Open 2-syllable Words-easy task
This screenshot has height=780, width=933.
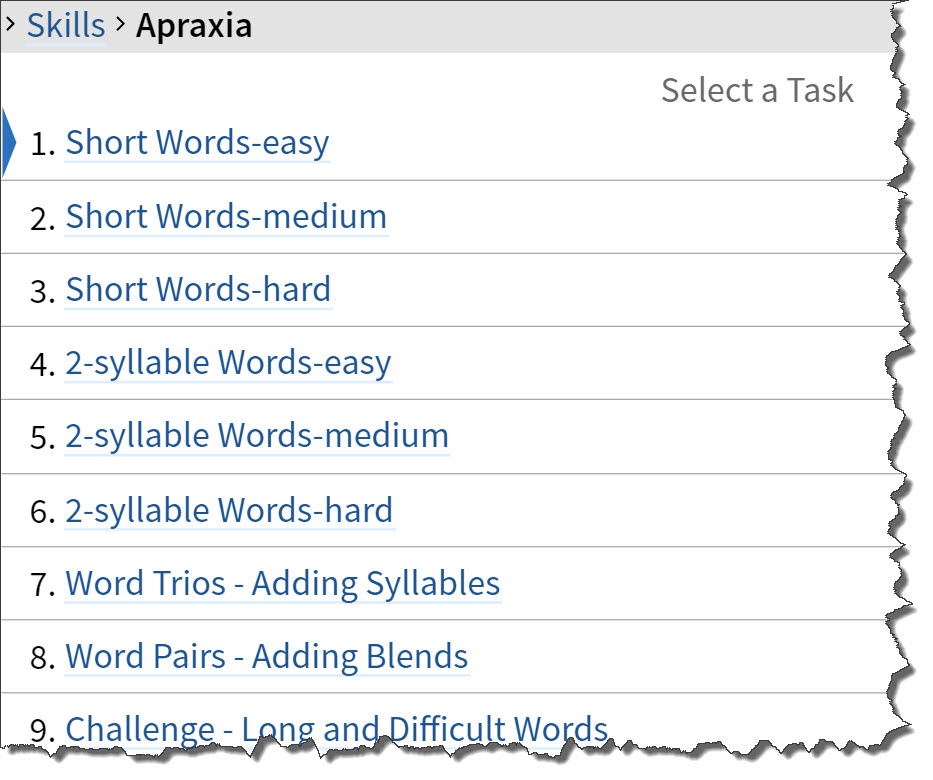[x=228, y=363]
